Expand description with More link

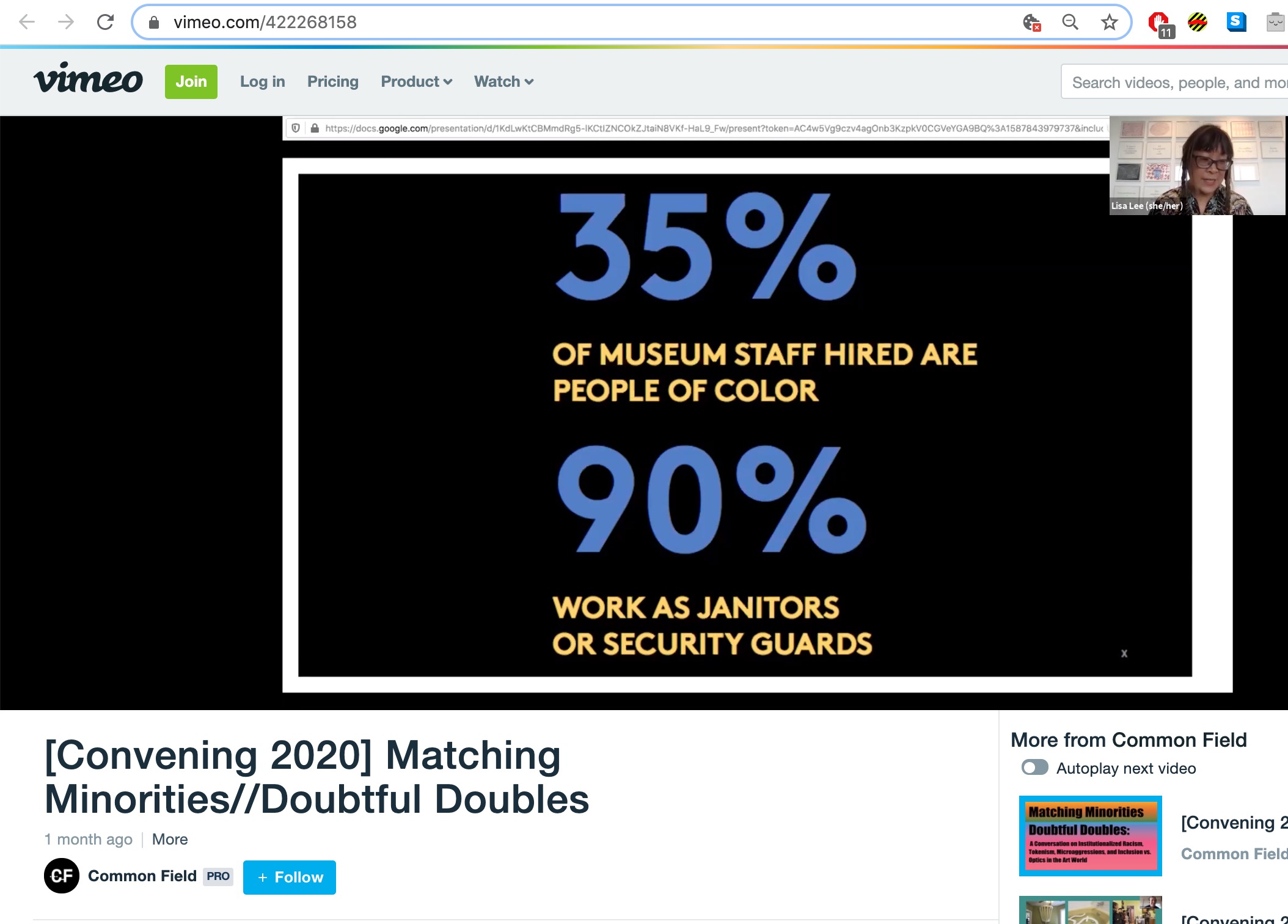(170, 839)
